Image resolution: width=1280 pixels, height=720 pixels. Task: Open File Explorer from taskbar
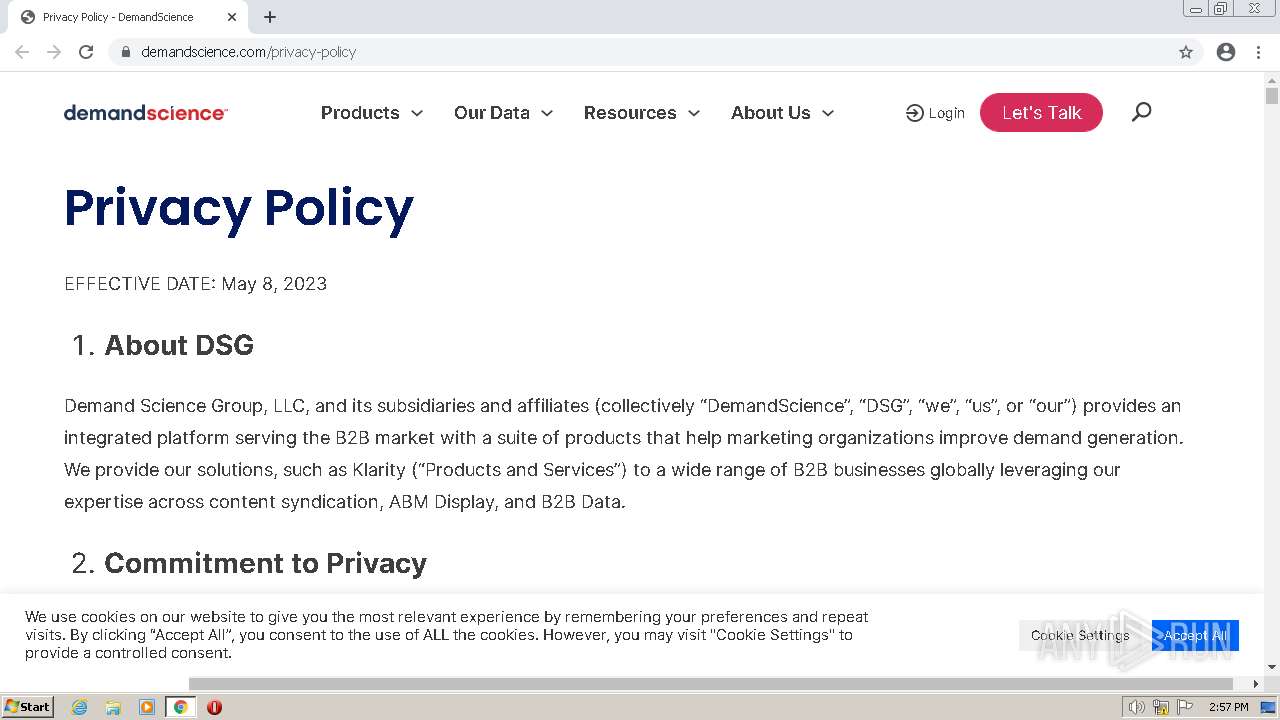pyautogui.click(x=113, y=707)
